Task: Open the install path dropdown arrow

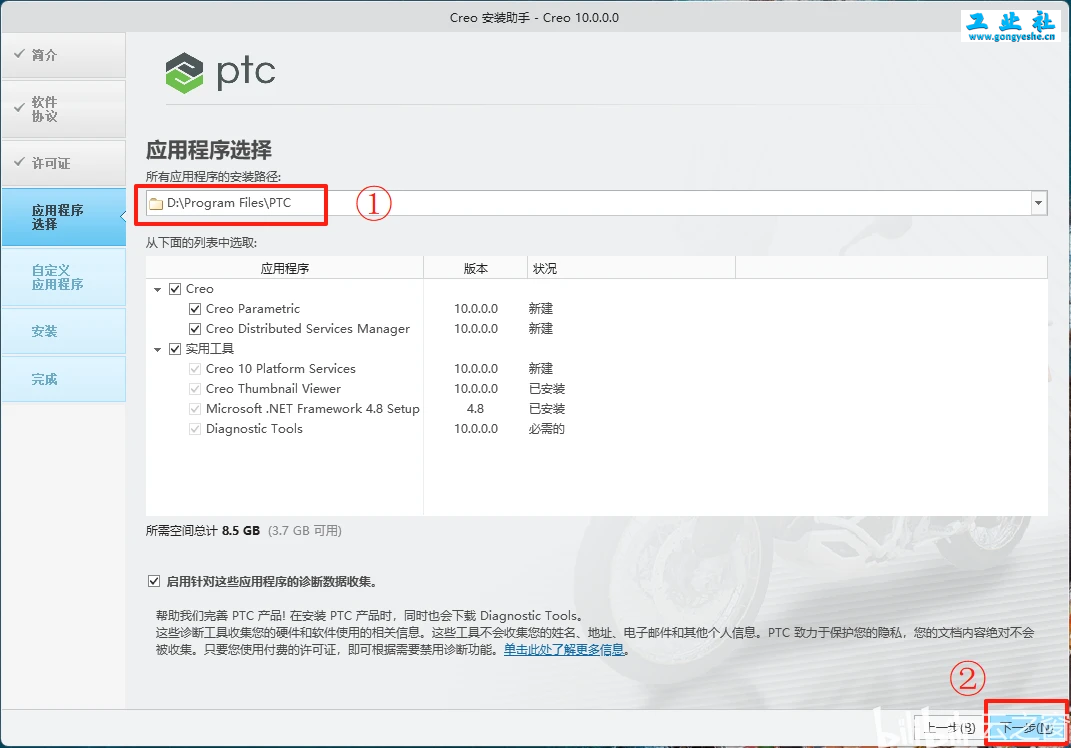Action: click(1039, 203)
